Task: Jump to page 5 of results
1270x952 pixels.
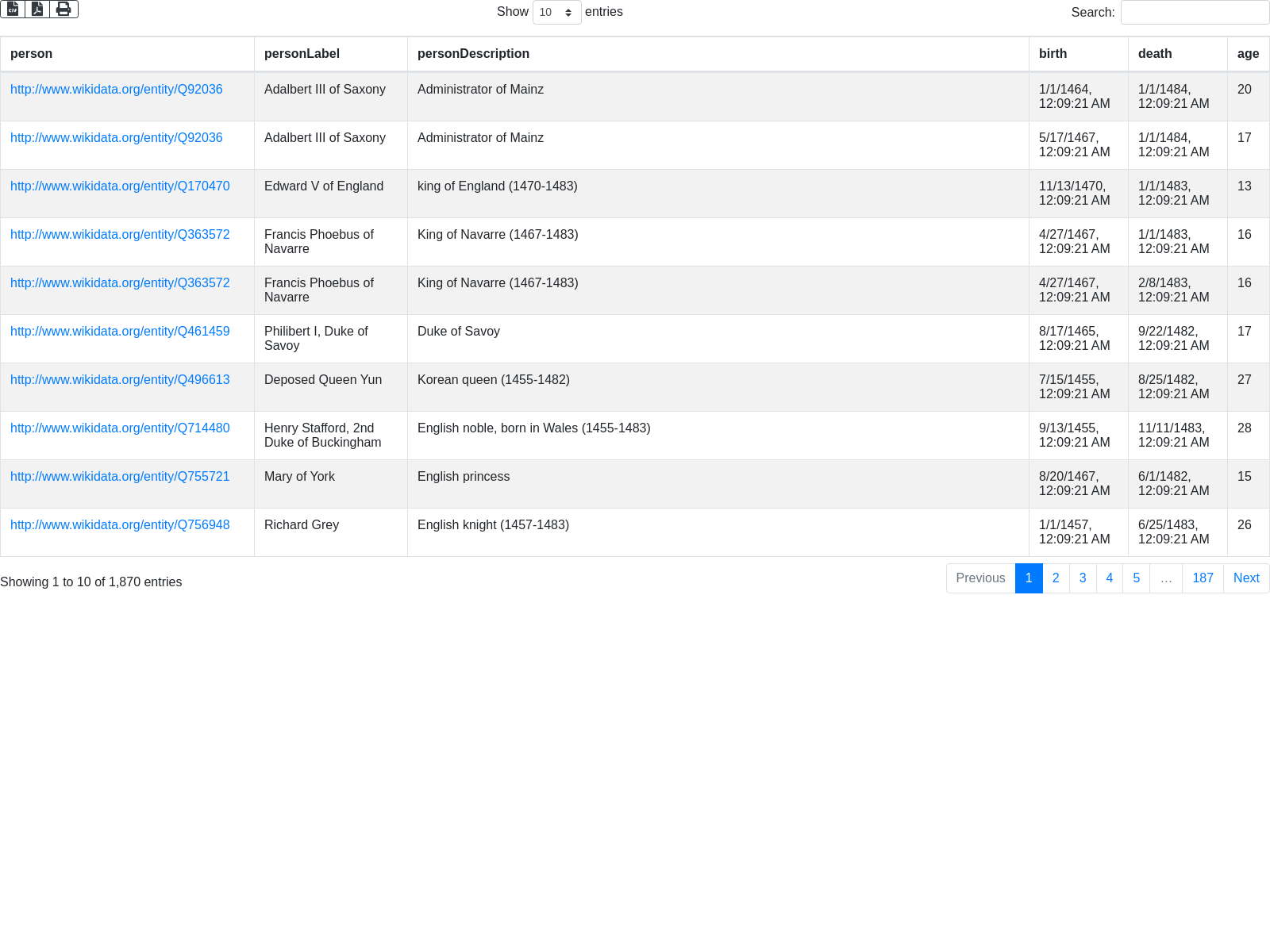Action: click(x=1136, y=578)
